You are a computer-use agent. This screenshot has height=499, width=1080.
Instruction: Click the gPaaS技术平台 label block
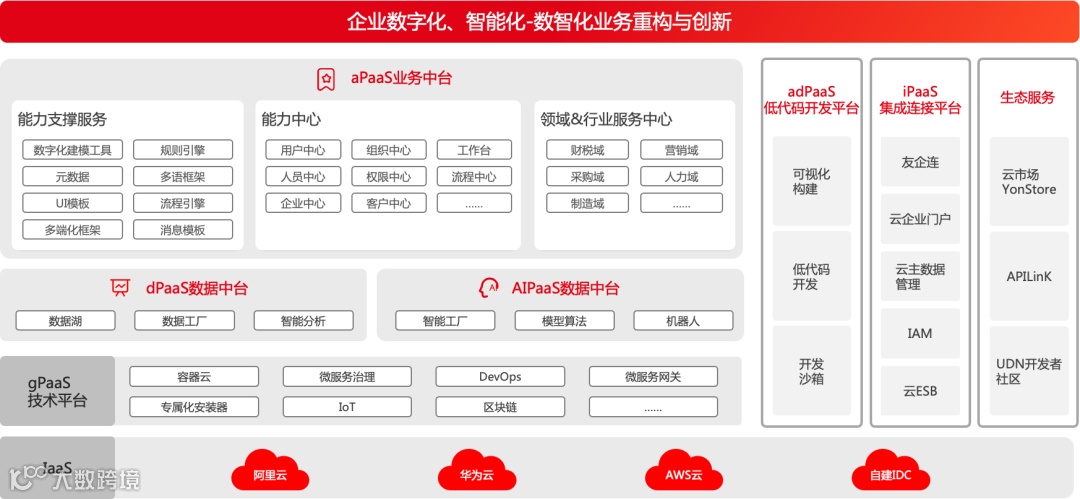pyautogui.click(x=58, y=391)
